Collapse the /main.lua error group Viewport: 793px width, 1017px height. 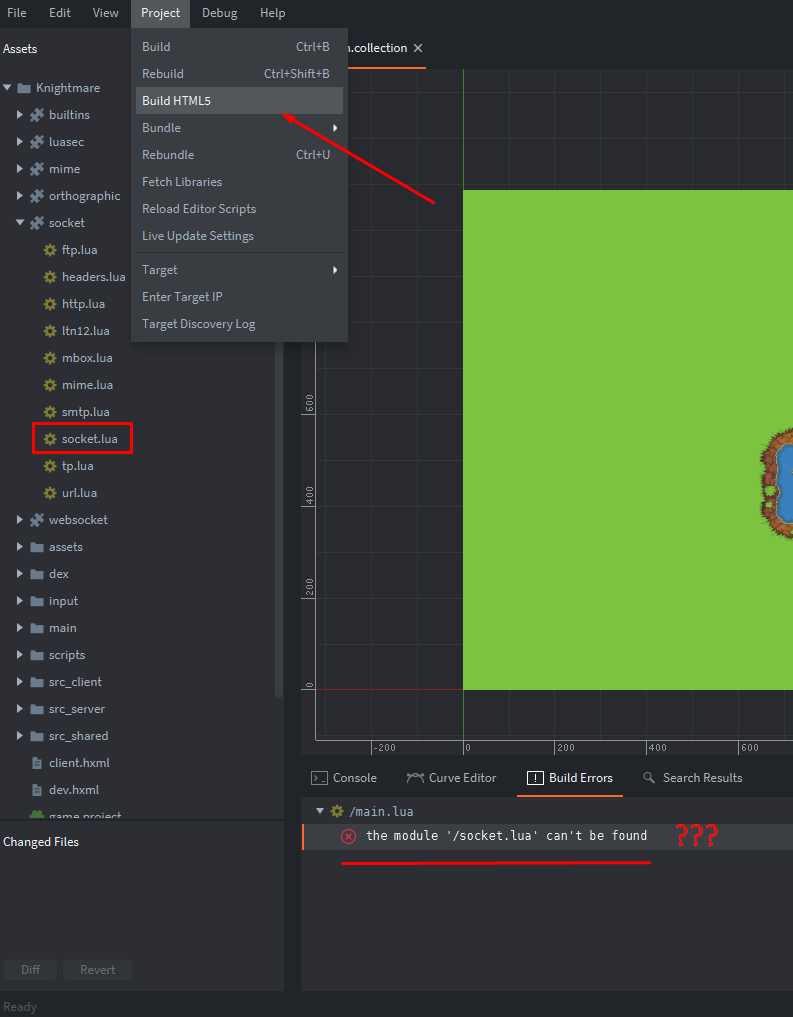[x=320, y=811]
